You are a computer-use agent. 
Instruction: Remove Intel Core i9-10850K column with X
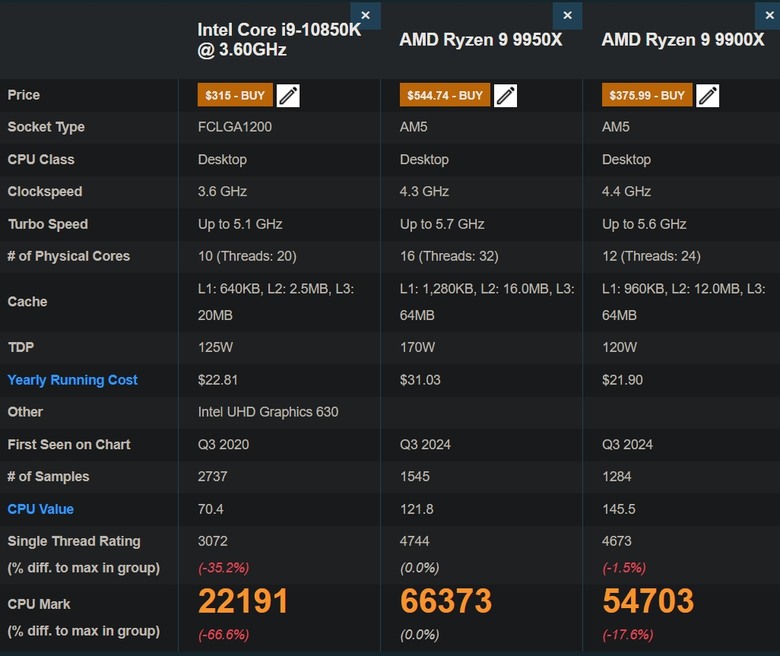click(x=366, y=15)
